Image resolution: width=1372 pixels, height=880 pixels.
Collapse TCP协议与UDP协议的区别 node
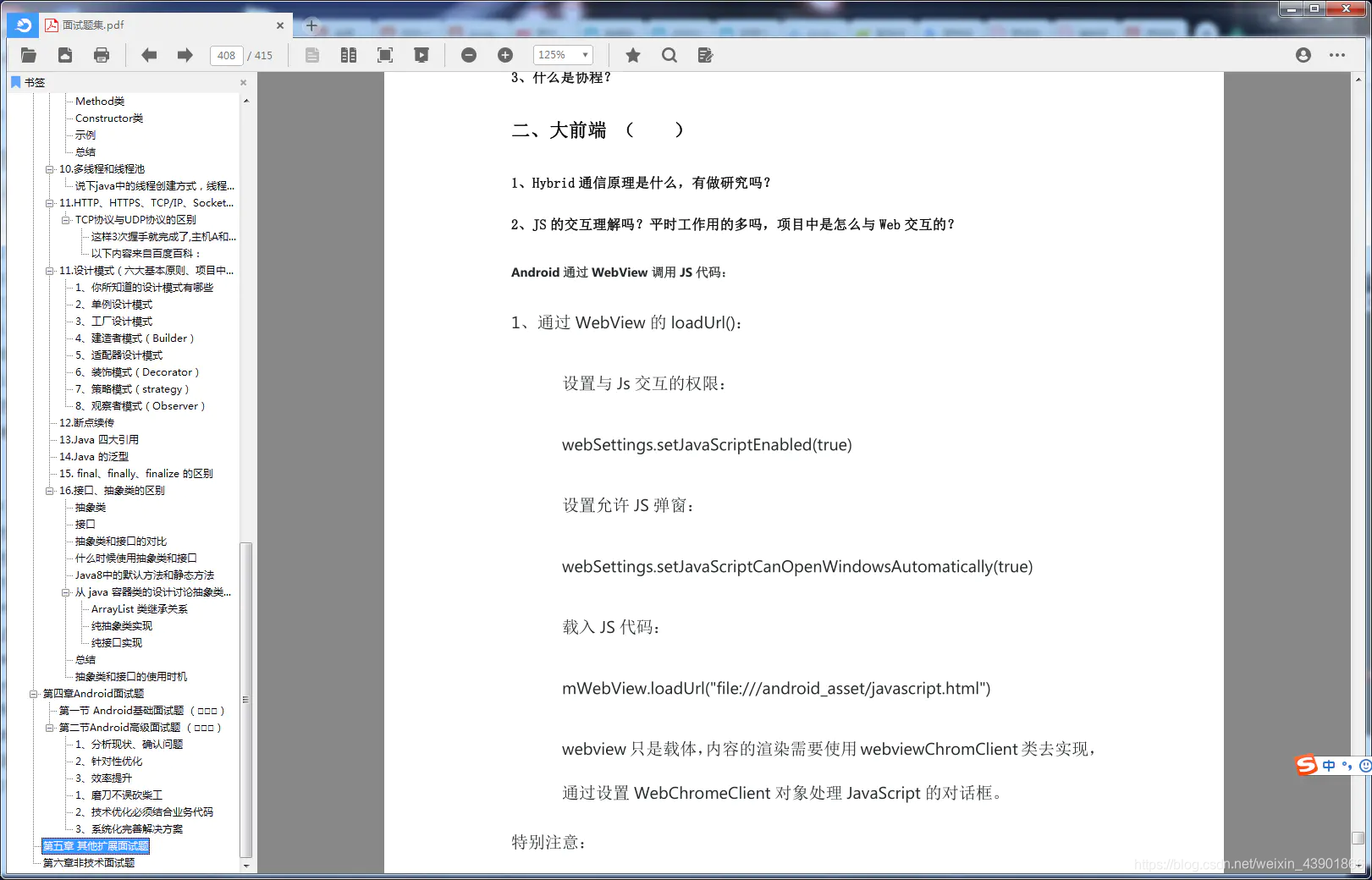pos(66,220)
